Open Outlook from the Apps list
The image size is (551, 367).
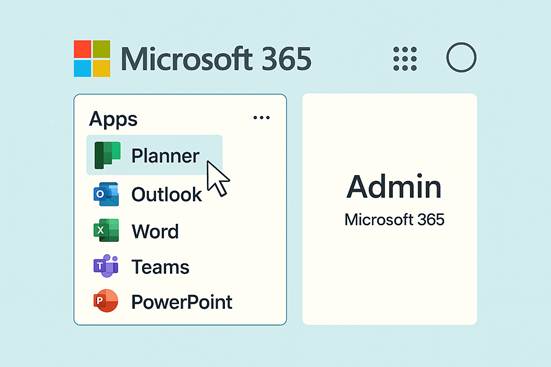coord(167,194)
